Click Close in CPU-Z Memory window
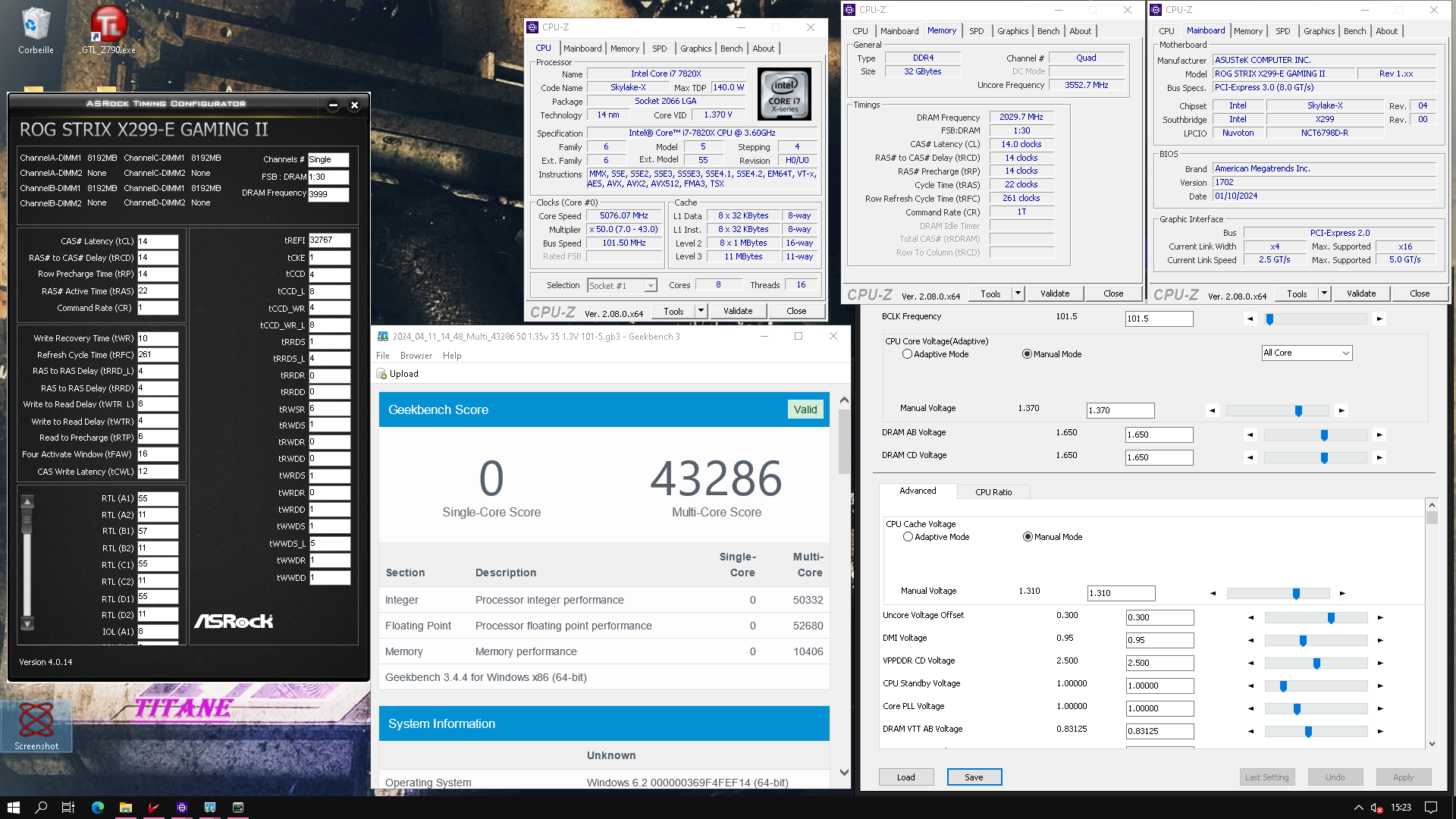The width and height of the screenshot is (1456, 819). [1113, 293]
